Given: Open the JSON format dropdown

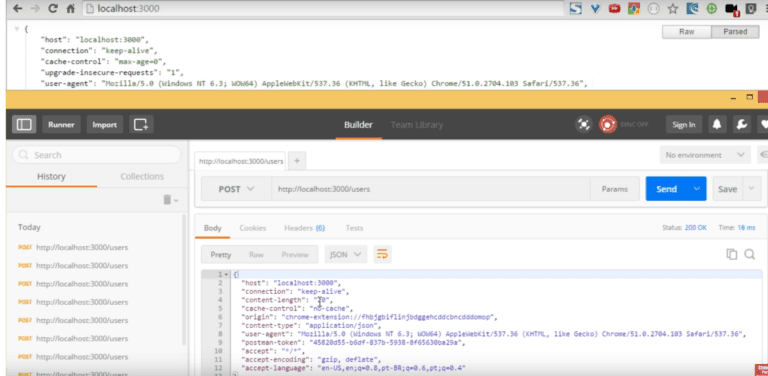Looking at the screenshot, I should point(345,255).
